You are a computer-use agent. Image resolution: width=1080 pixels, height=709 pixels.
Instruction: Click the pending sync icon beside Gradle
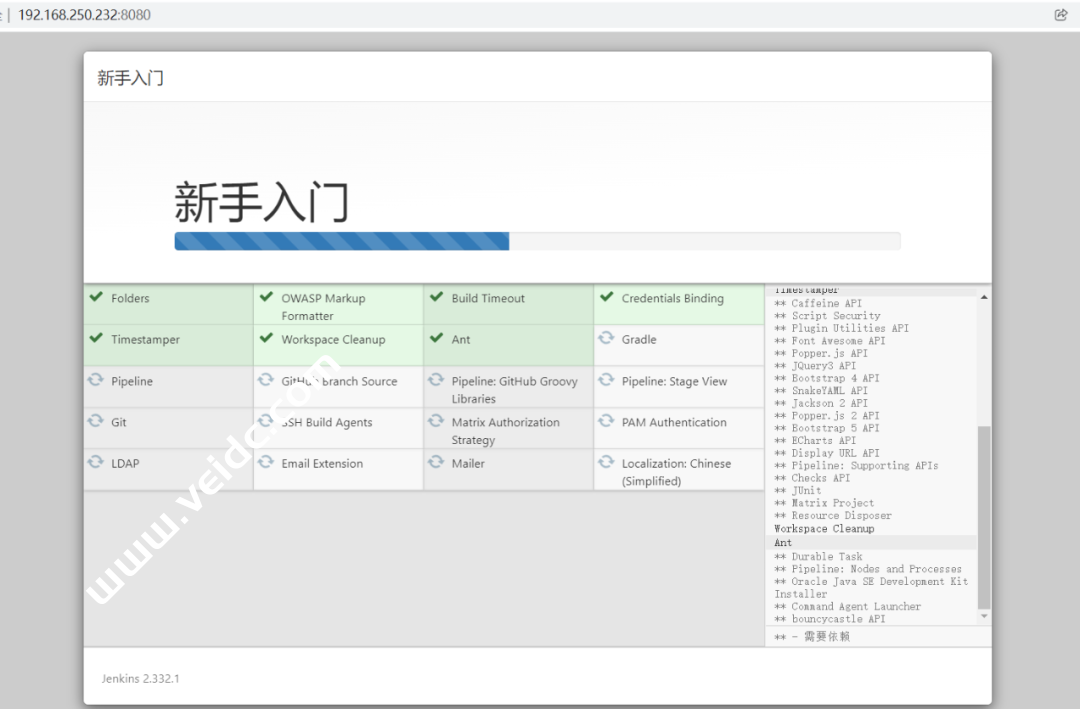pos(606,338)
